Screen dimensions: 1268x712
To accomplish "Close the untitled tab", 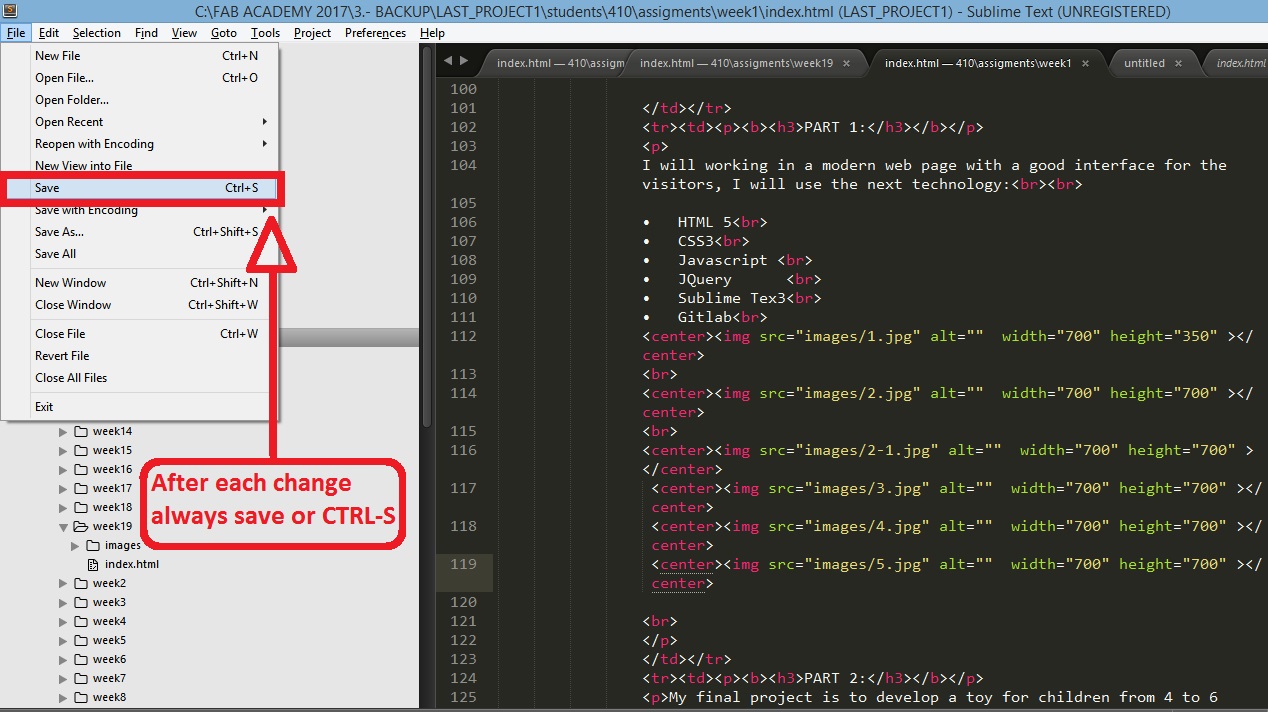I will (x=1178, y=63).
